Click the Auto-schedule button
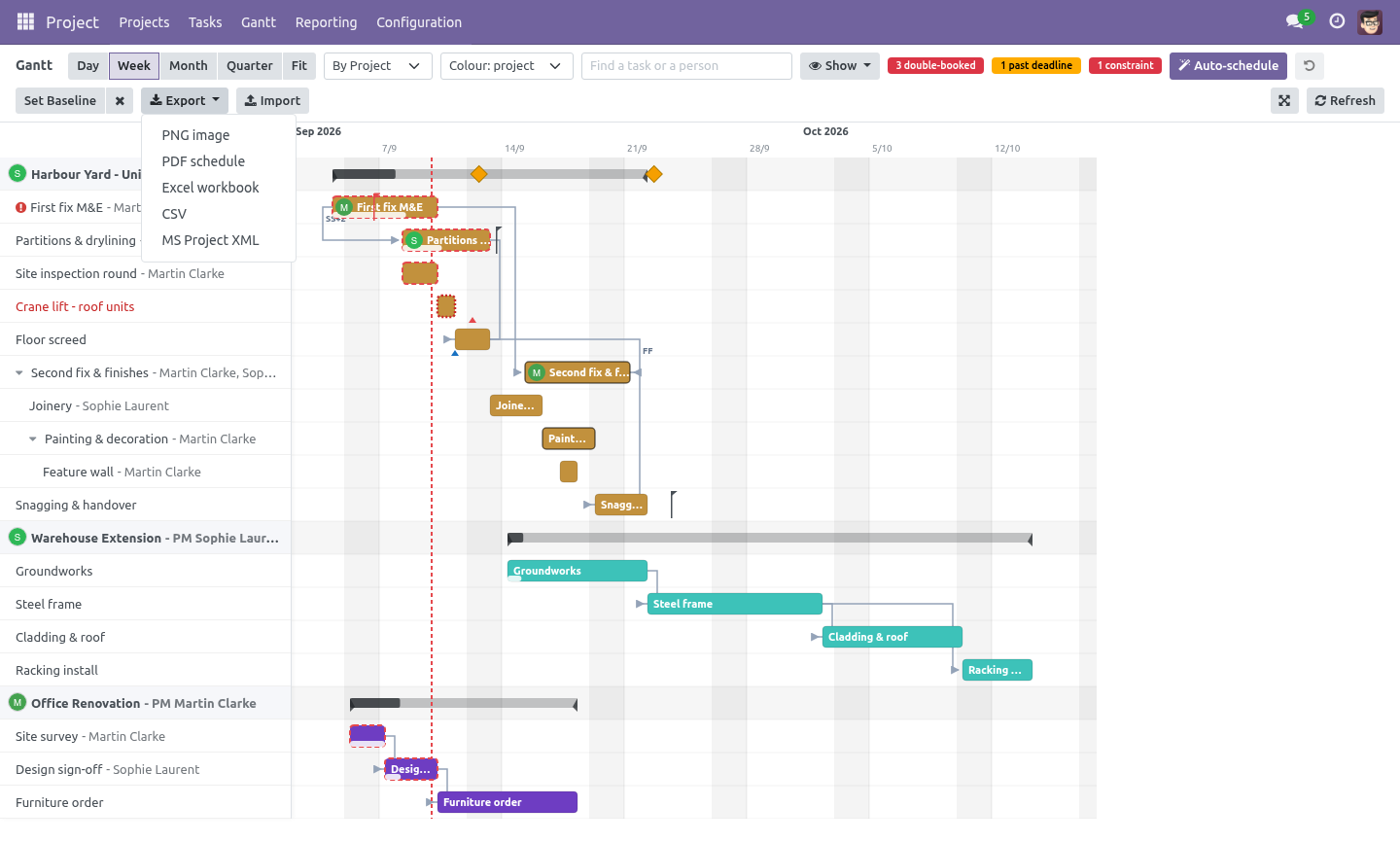The width and height of the screenshot is (1400, 842). 1228,66
